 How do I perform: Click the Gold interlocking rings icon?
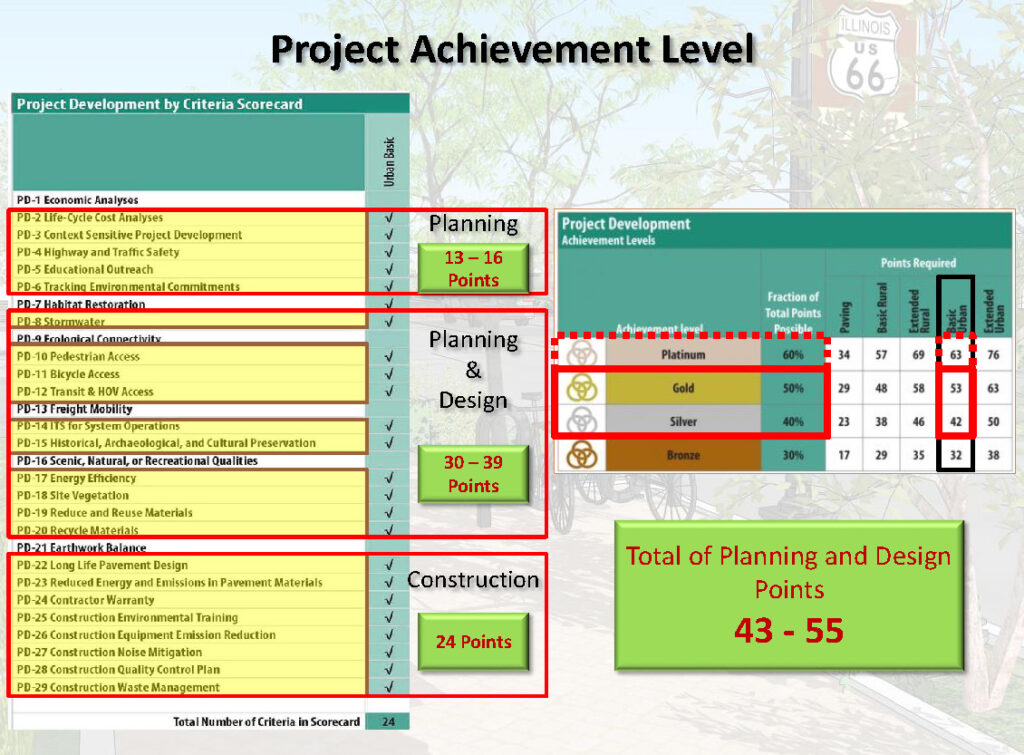point(580,388)
